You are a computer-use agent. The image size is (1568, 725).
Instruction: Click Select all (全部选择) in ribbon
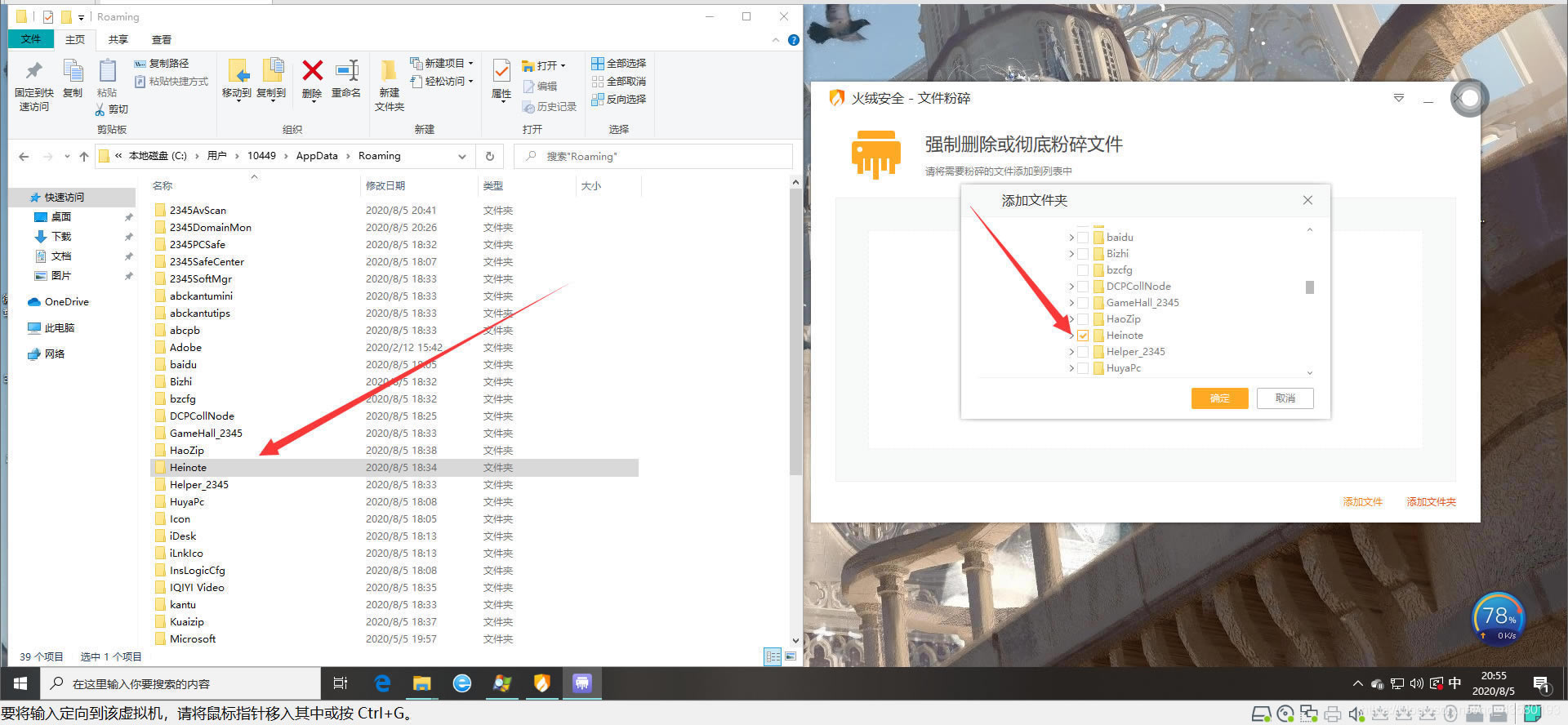pyautogui.click(x=618, y=64)
